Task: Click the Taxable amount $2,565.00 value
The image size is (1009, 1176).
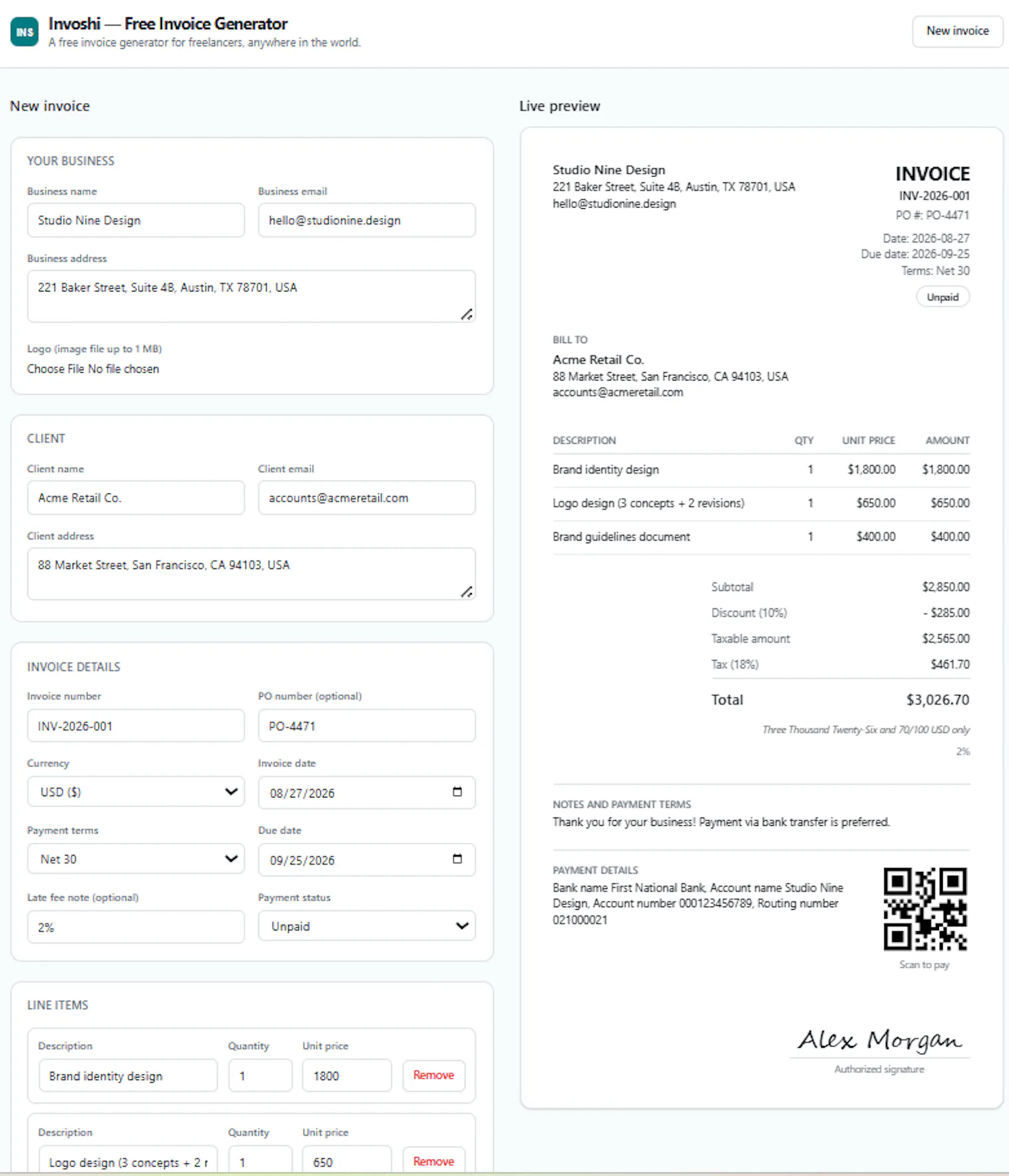Action: [946, 638]
